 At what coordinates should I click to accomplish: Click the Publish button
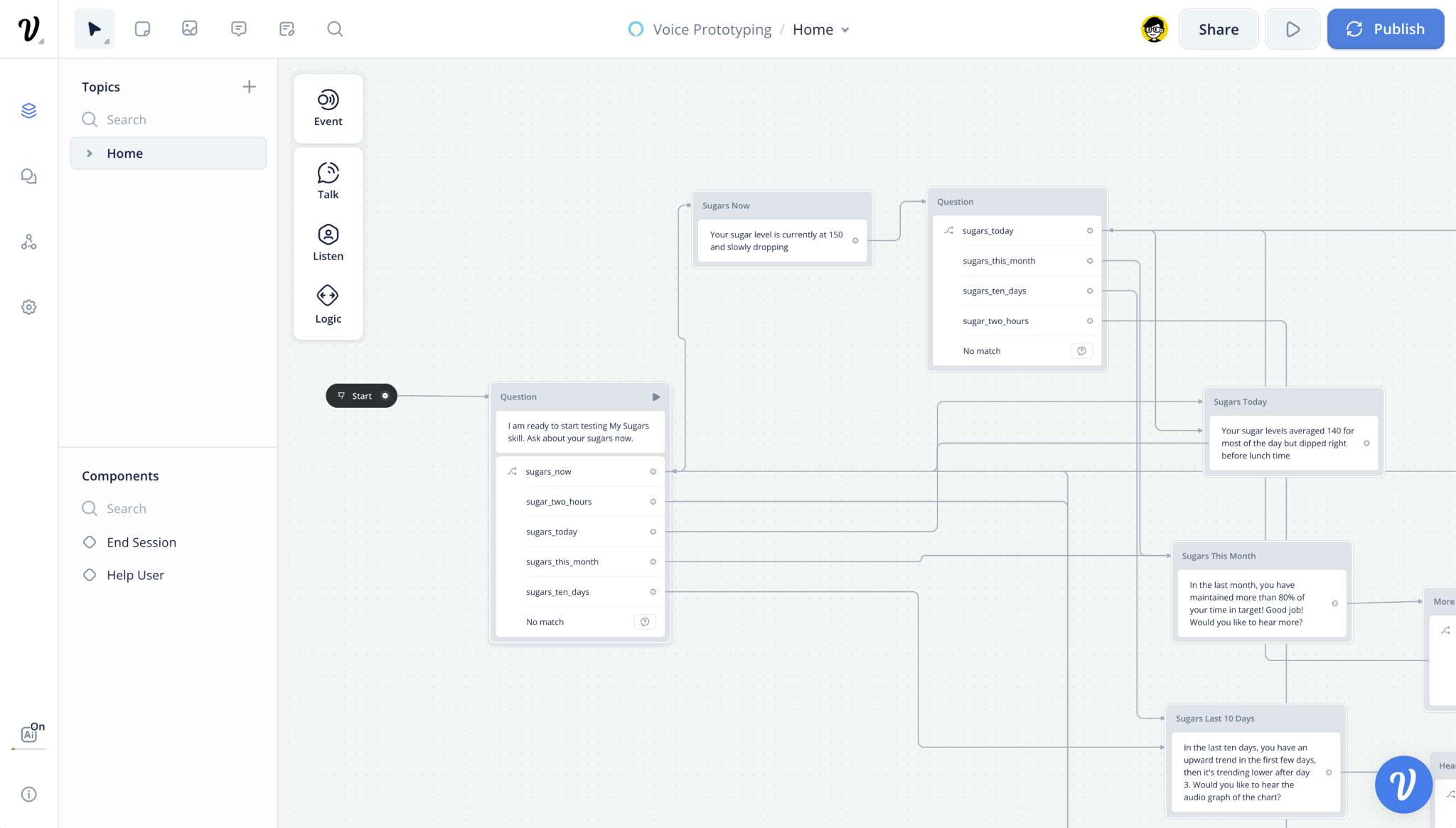[x=1385, y=29]
